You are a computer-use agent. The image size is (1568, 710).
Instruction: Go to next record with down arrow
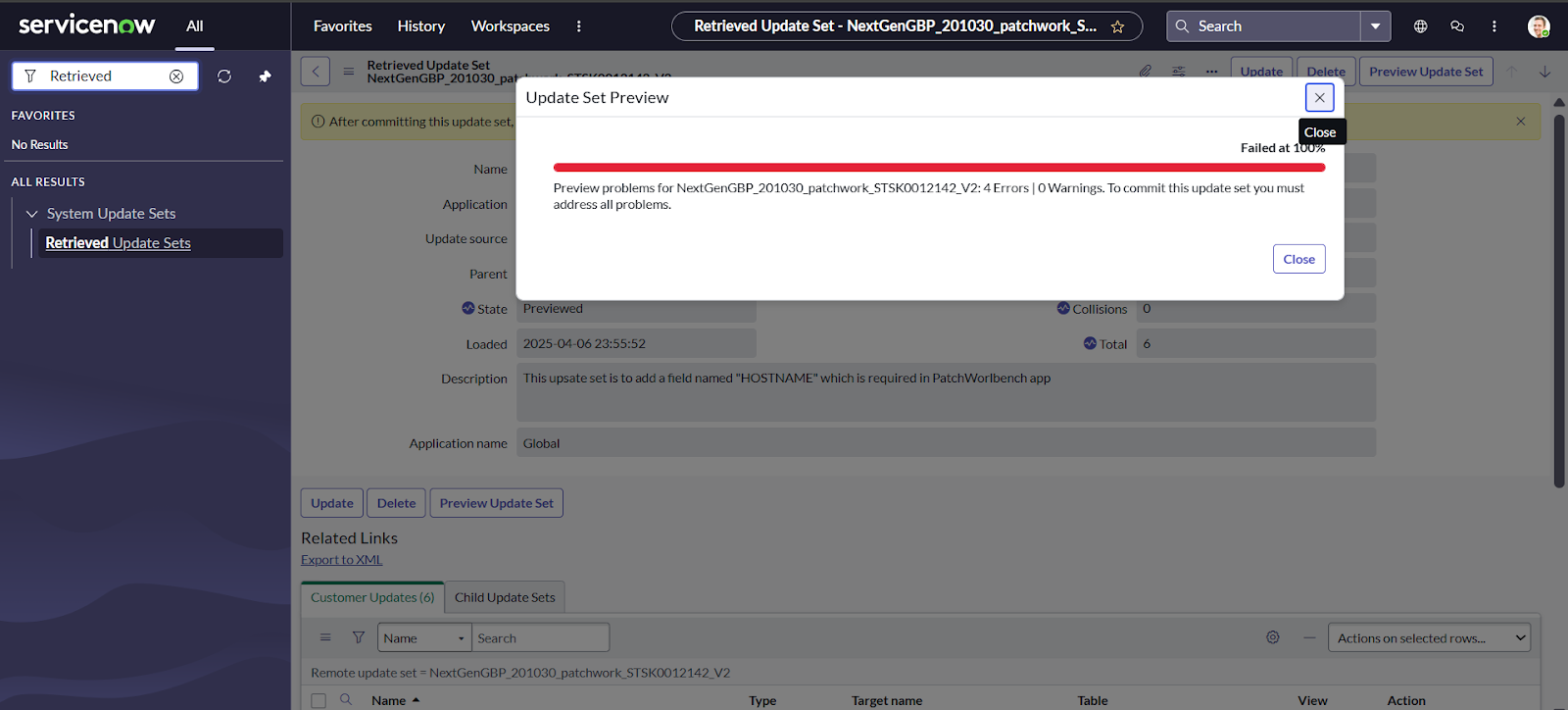pyautogui.click(x=1544, y=72)
